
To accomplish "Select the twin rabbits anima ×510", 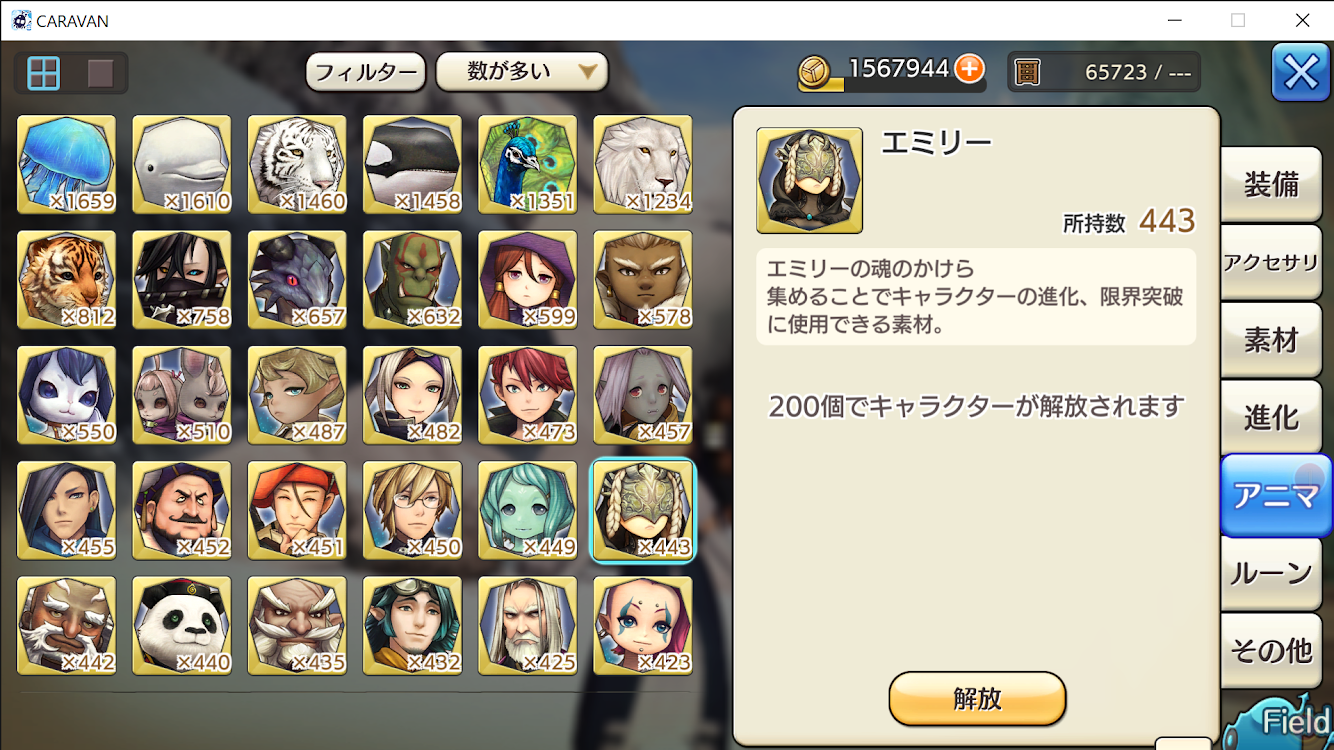I will point(182,395).
